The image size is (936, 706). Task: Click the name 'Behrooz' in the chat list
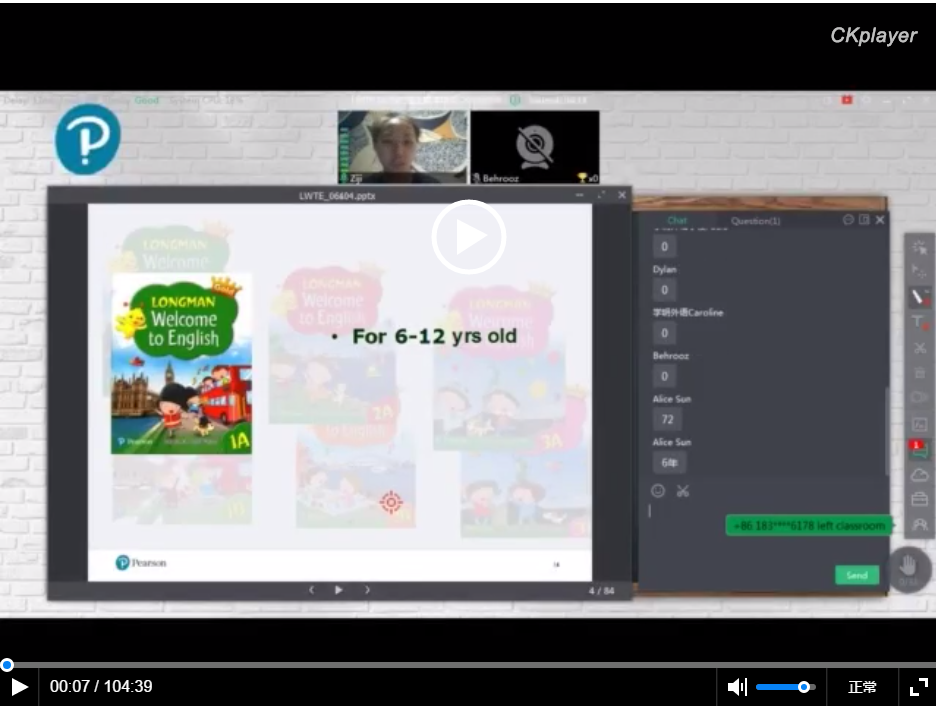[x=671, y=356]
